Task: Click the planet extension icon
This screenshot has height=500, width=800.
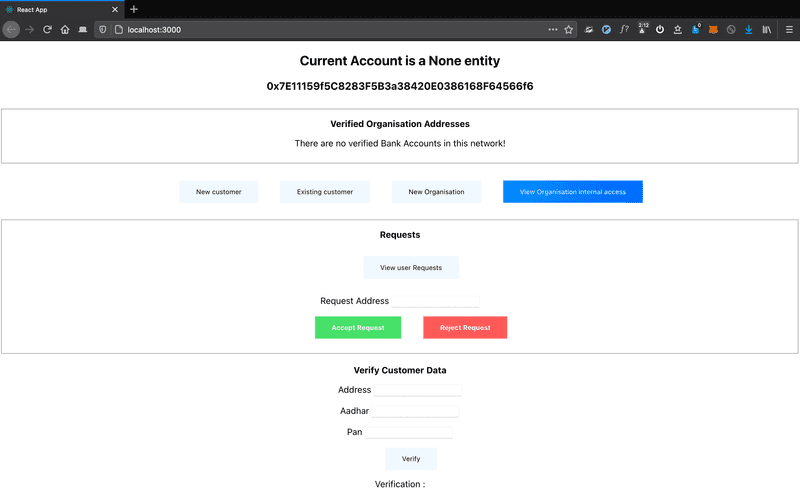Action: point(589,30)
